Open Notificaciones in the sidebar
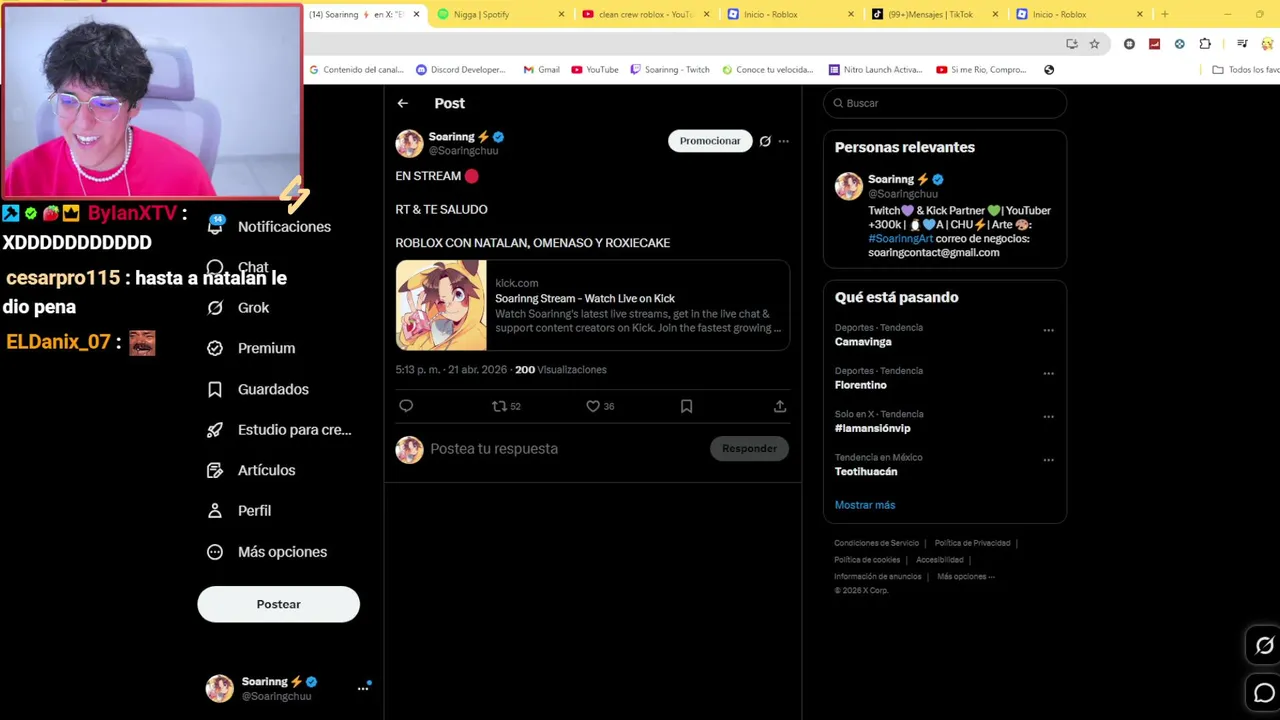Viewport: 1280px width, 720px height. coord(269,227)
